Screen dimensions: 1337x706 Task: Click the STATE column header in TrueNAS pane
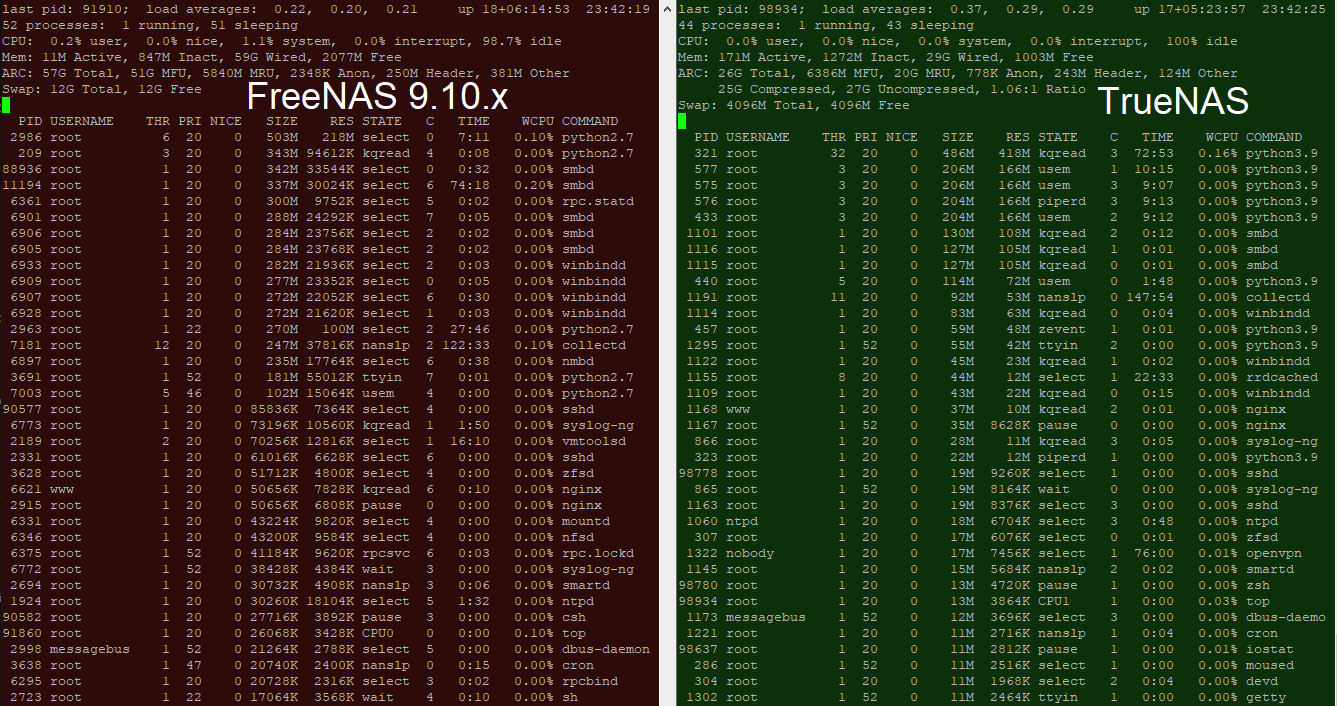tap(1058, 137)
